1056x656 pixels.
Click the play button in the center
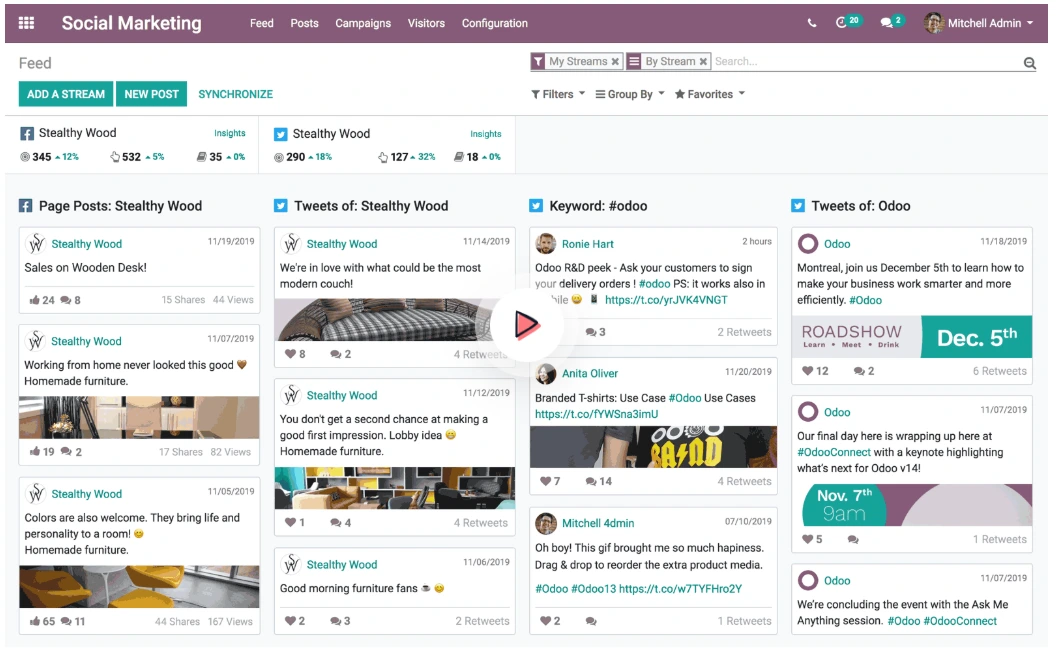[x=527, y=324]
